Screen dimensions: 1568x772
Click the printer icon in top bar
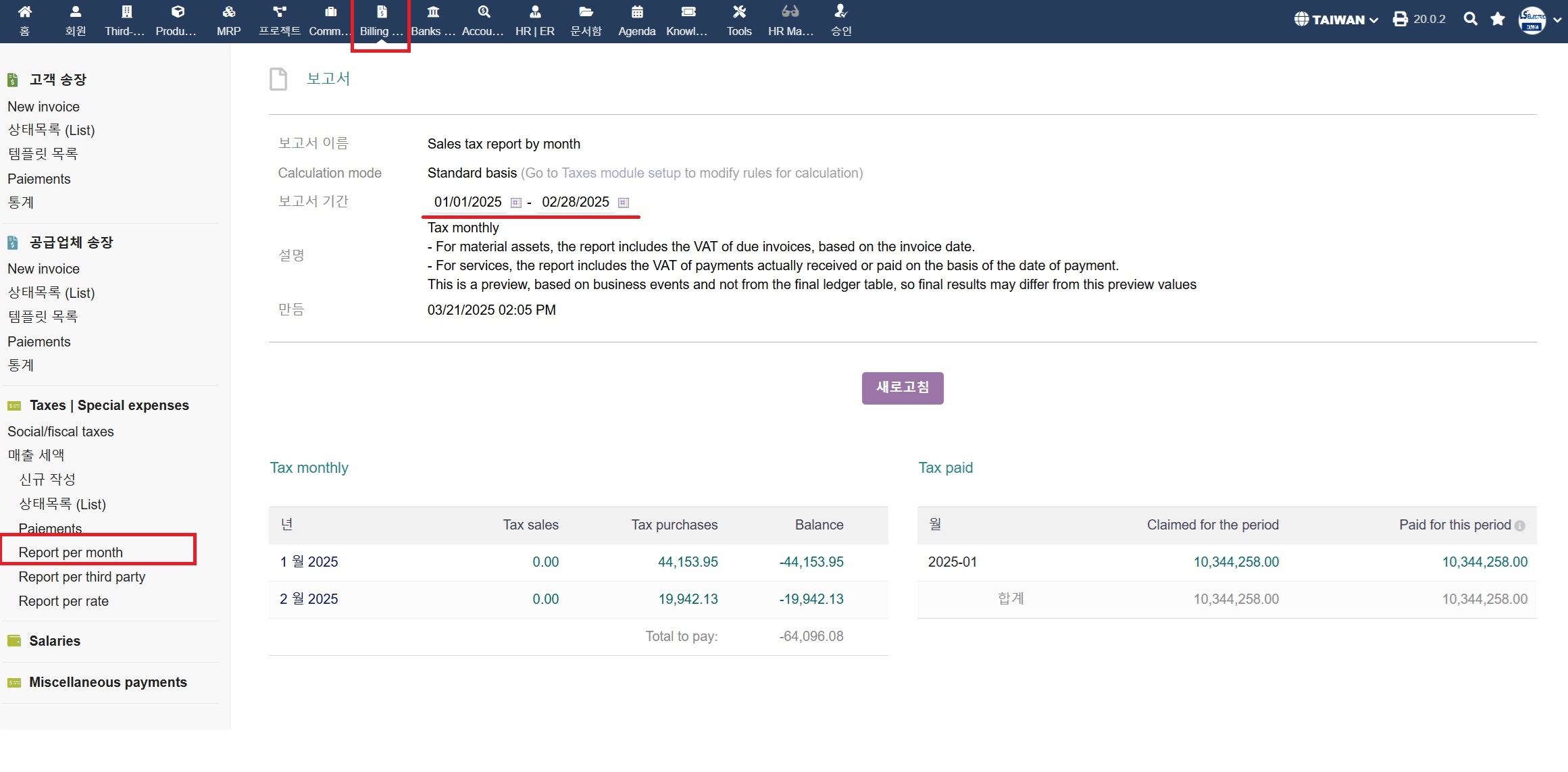pyautogui.click(x=1400, y=19)
